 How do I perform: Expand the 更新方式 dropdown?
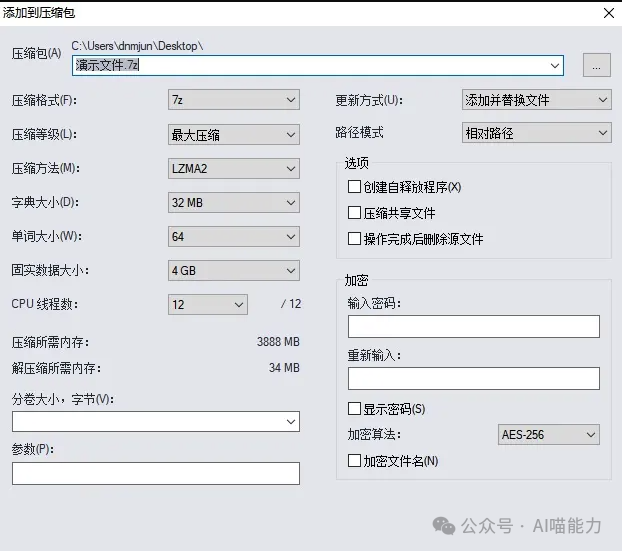click(536, 100)
